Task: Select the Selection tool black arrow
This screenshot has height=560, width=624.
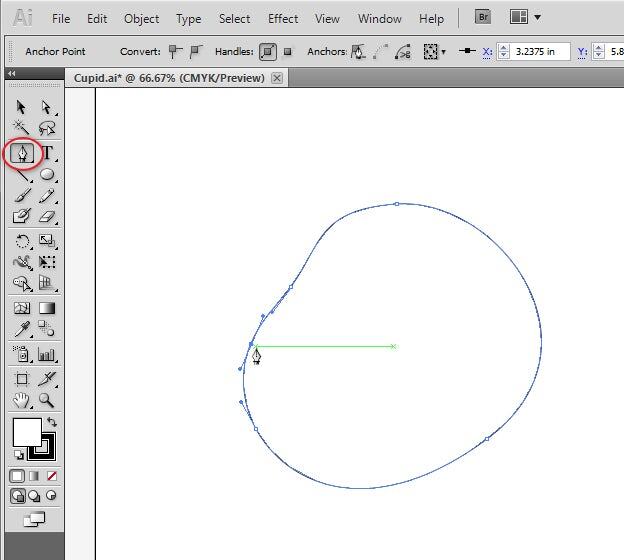Action: tap(21, 107)
